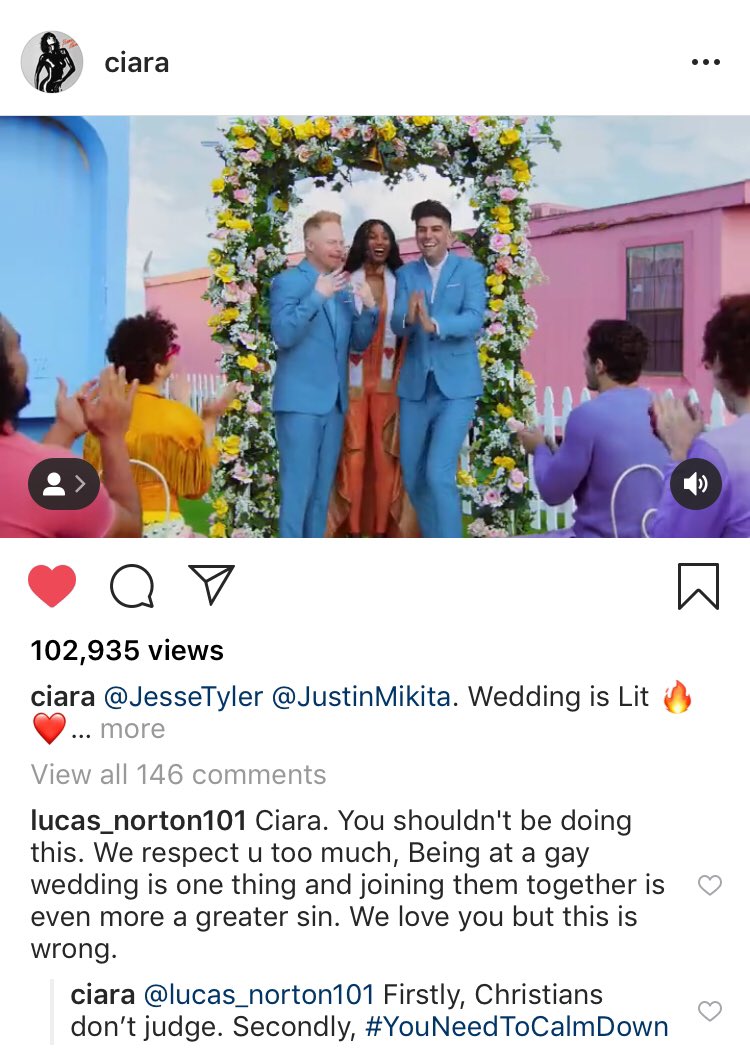
Task: Open the three-dot post options menu
Action: (705, 62)
